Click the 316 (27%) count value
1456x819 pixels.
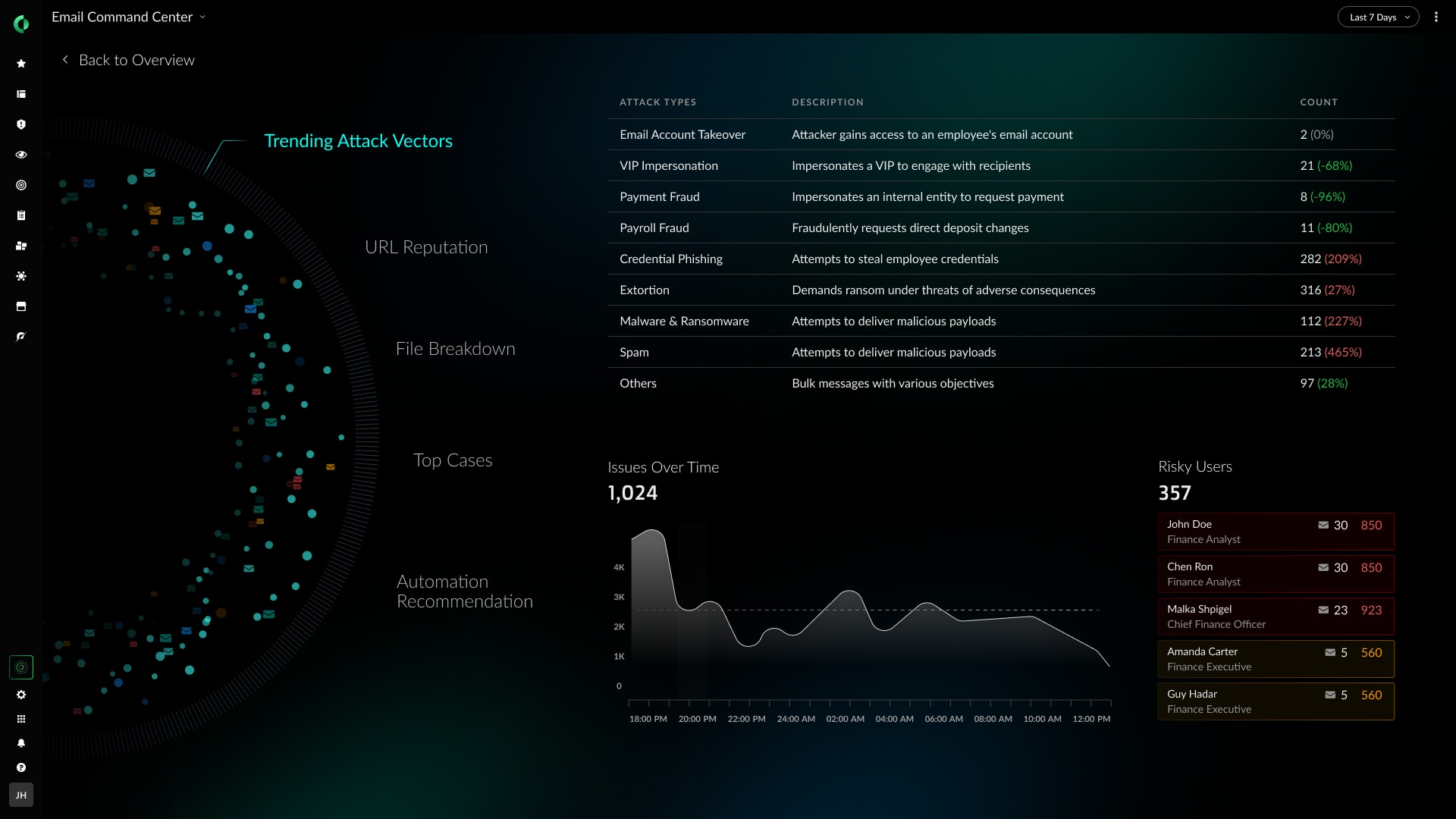[x=1327, y=290]
